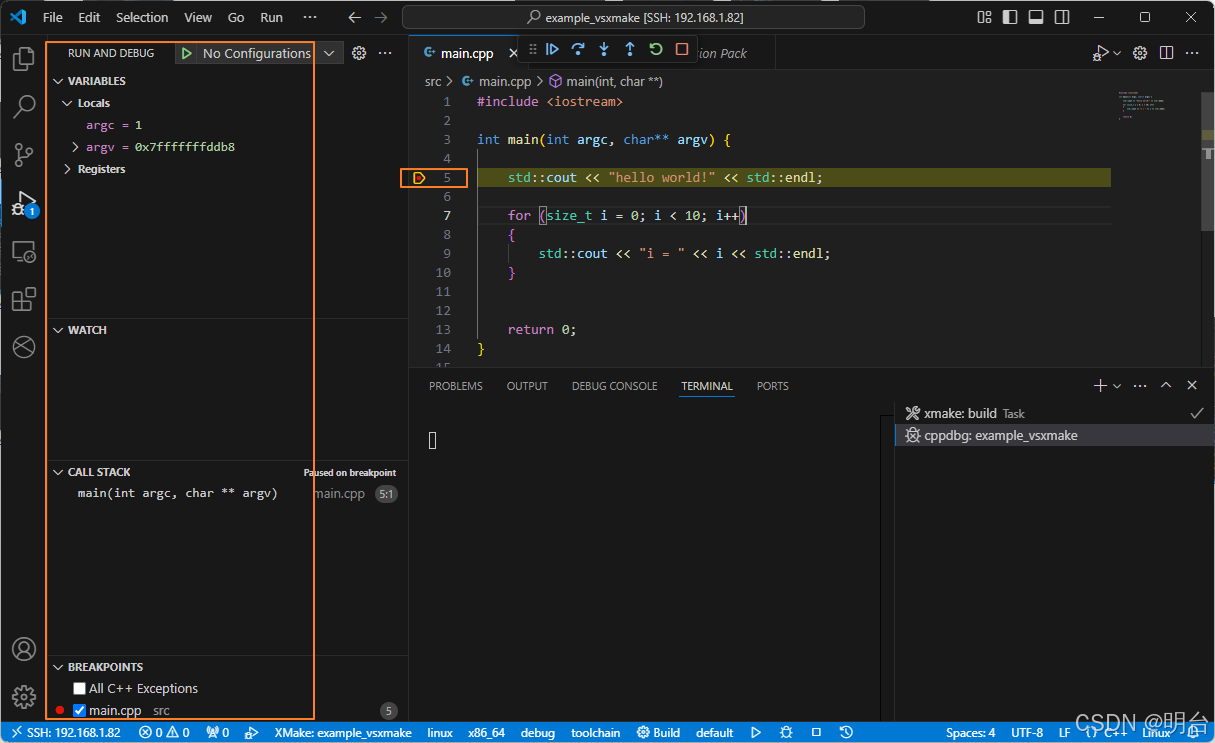Collapse the BREAKPOINTS section
Viewport: 1215px width, 743px height.
(x=57, y=667)
